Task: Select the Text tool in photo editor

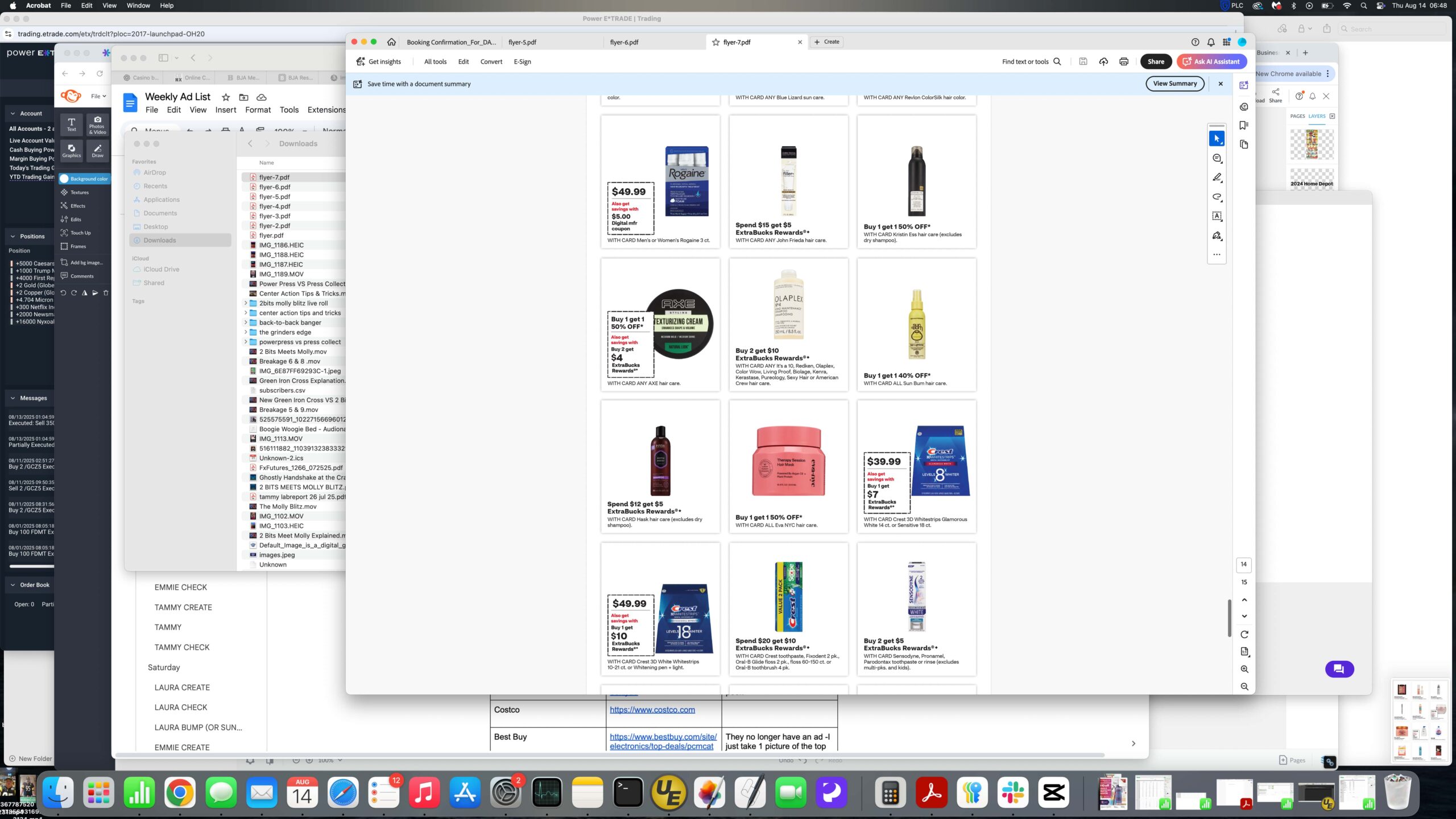Action: pyautogui.click(x=72, y=125)
